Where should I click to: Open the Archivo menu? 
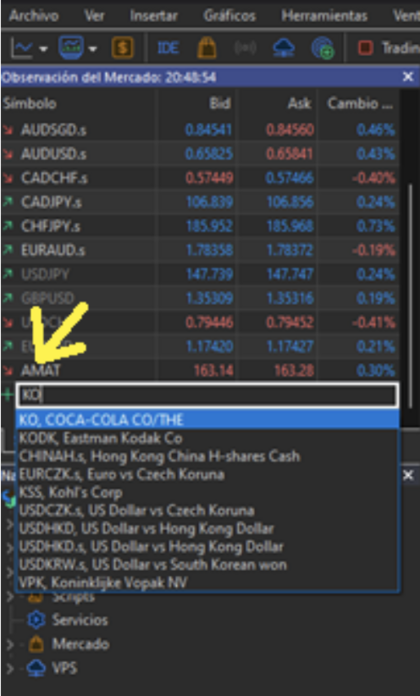pyautogui.click(x=34, y=16)
